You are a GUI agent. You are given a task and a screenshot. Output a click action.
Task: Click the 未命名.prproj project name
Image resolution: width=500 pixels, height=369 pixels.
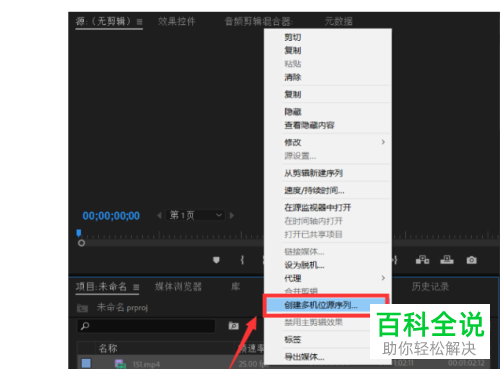122,307
